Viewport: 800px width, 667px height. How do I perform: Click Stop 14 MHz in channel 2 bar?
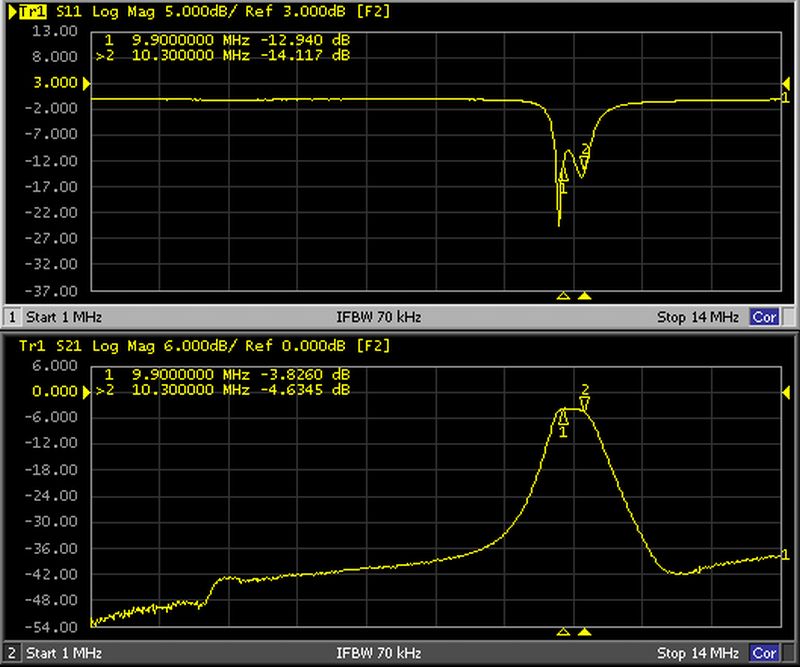pos(697,653)
